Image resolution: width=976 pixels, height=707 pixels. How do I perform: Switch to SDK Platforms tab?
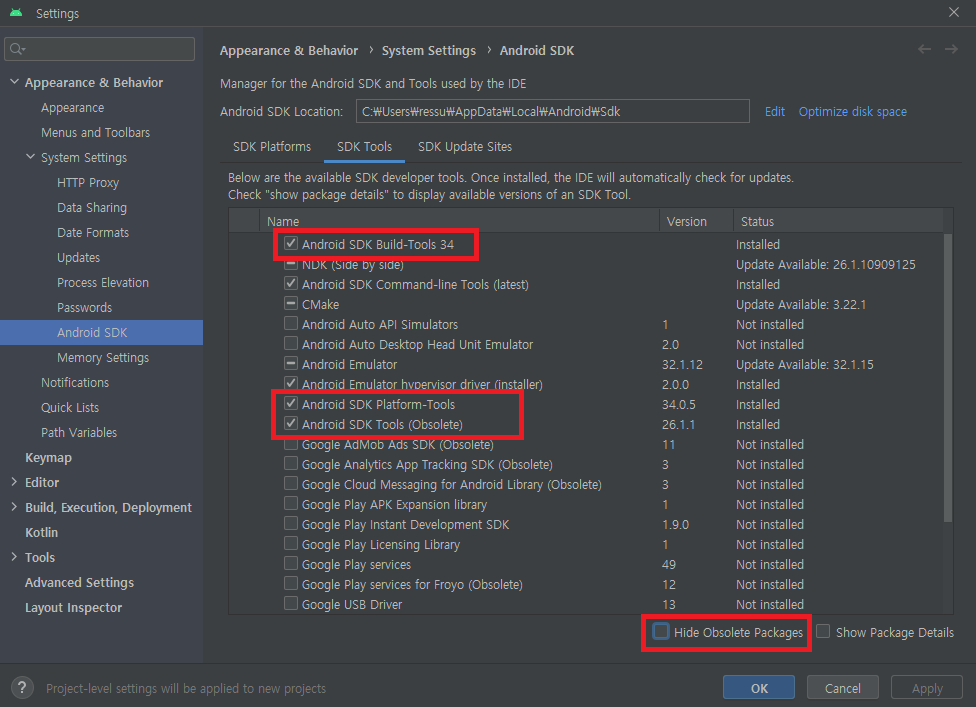(x=272, y=146)
